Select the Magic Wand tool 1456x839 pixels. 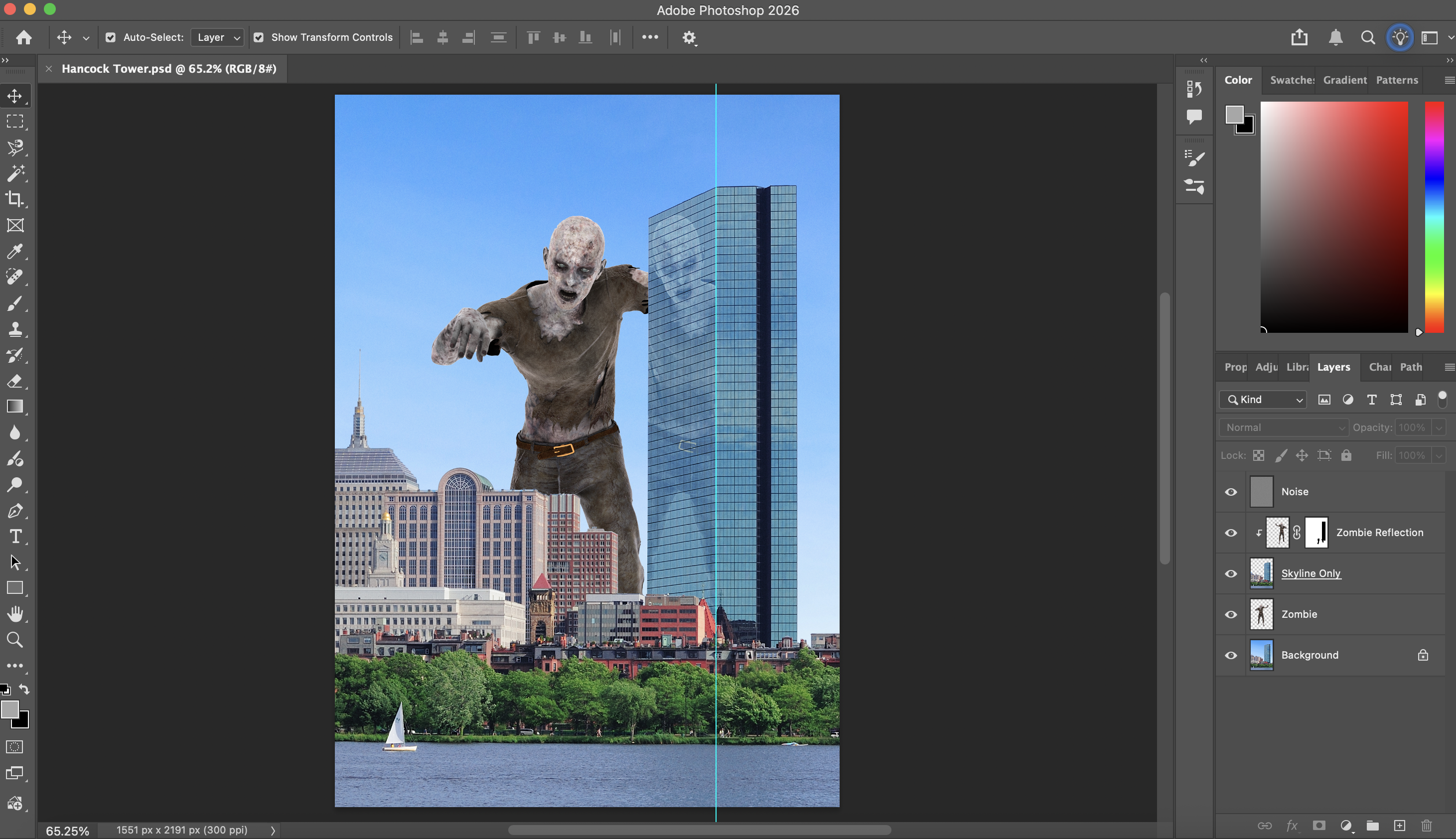coord(15,173)
